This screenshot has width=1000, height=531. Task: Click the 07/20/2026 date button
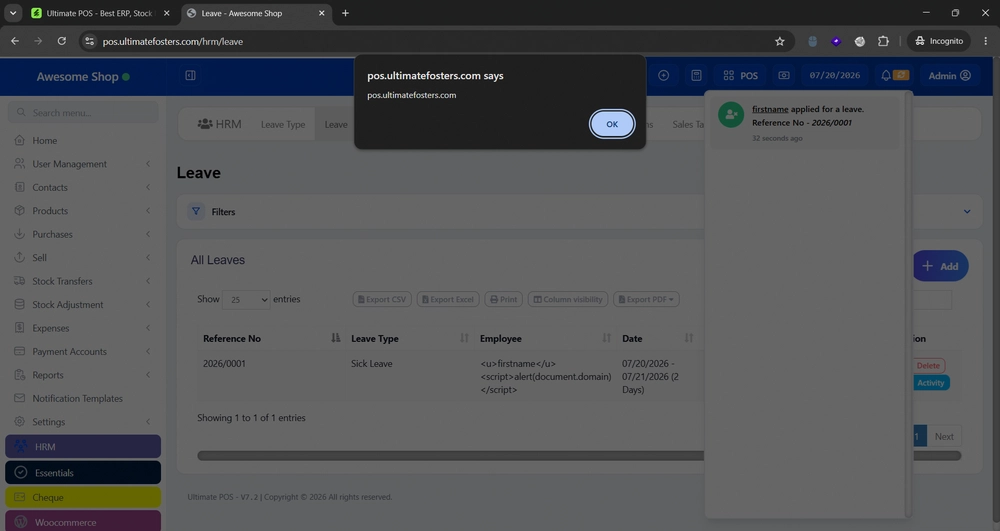pos(835,75)
